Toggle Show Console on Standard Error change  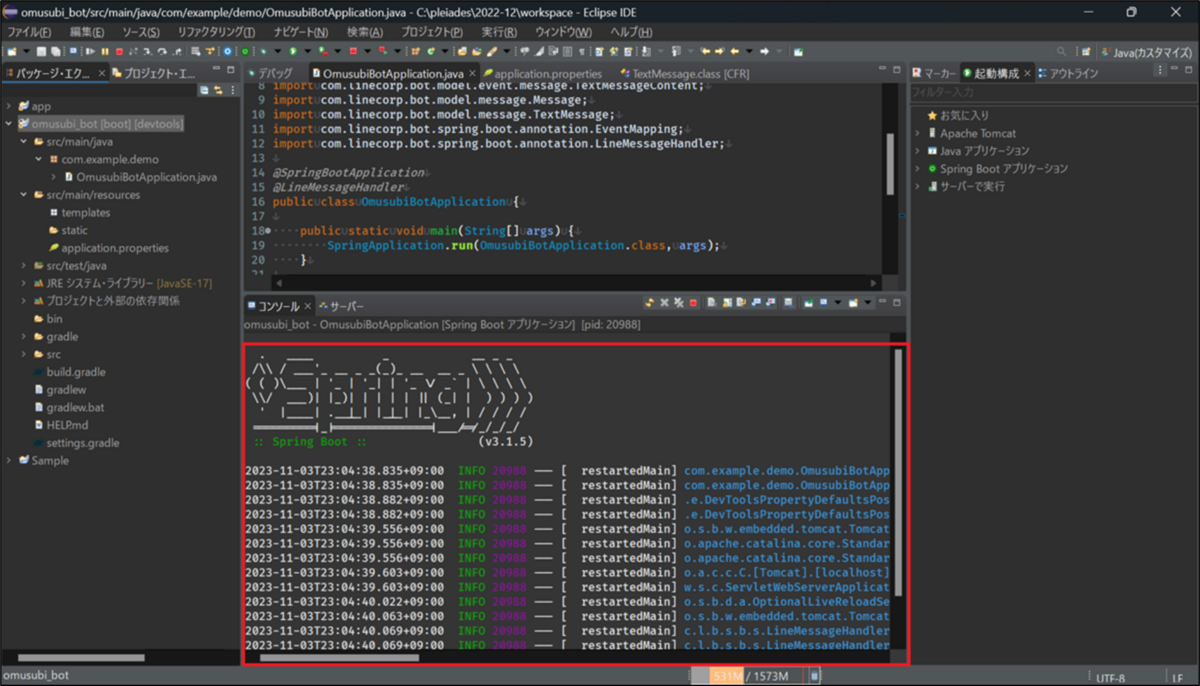(x=770, y=302)
